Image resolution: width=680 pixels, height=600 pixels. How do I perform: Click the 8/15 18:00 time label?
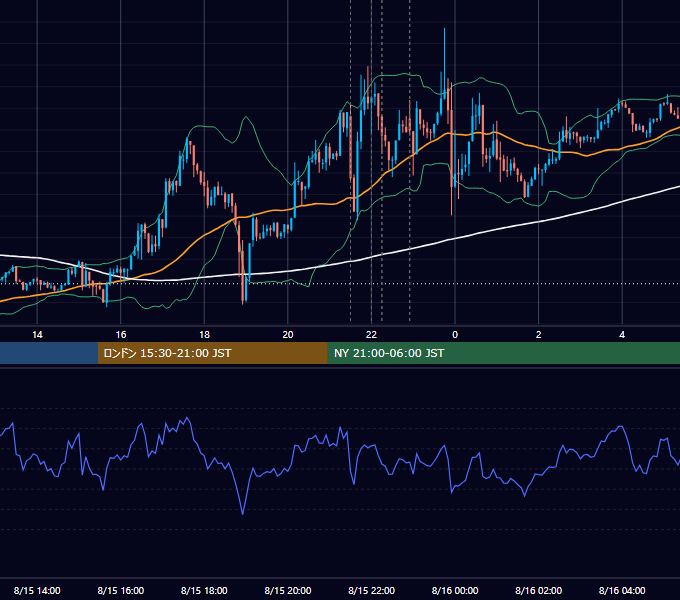[204, 590]
